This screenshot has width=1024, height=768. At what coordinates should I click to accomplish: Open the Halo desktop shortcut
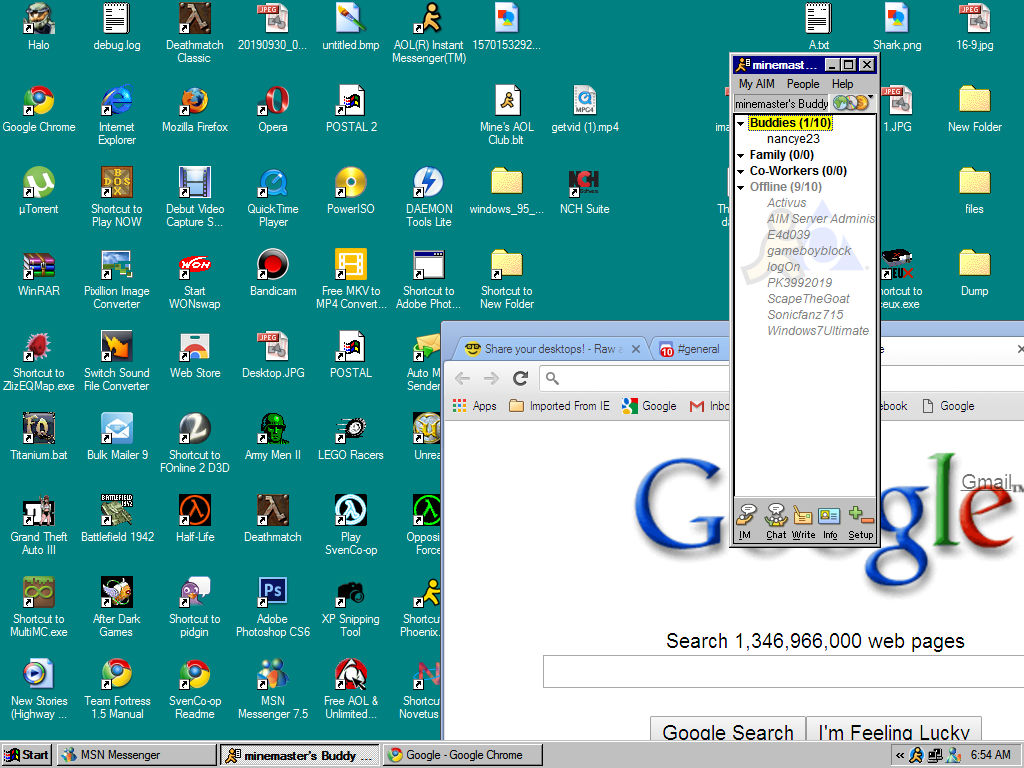pyautogui.click(x=39, y=27)
